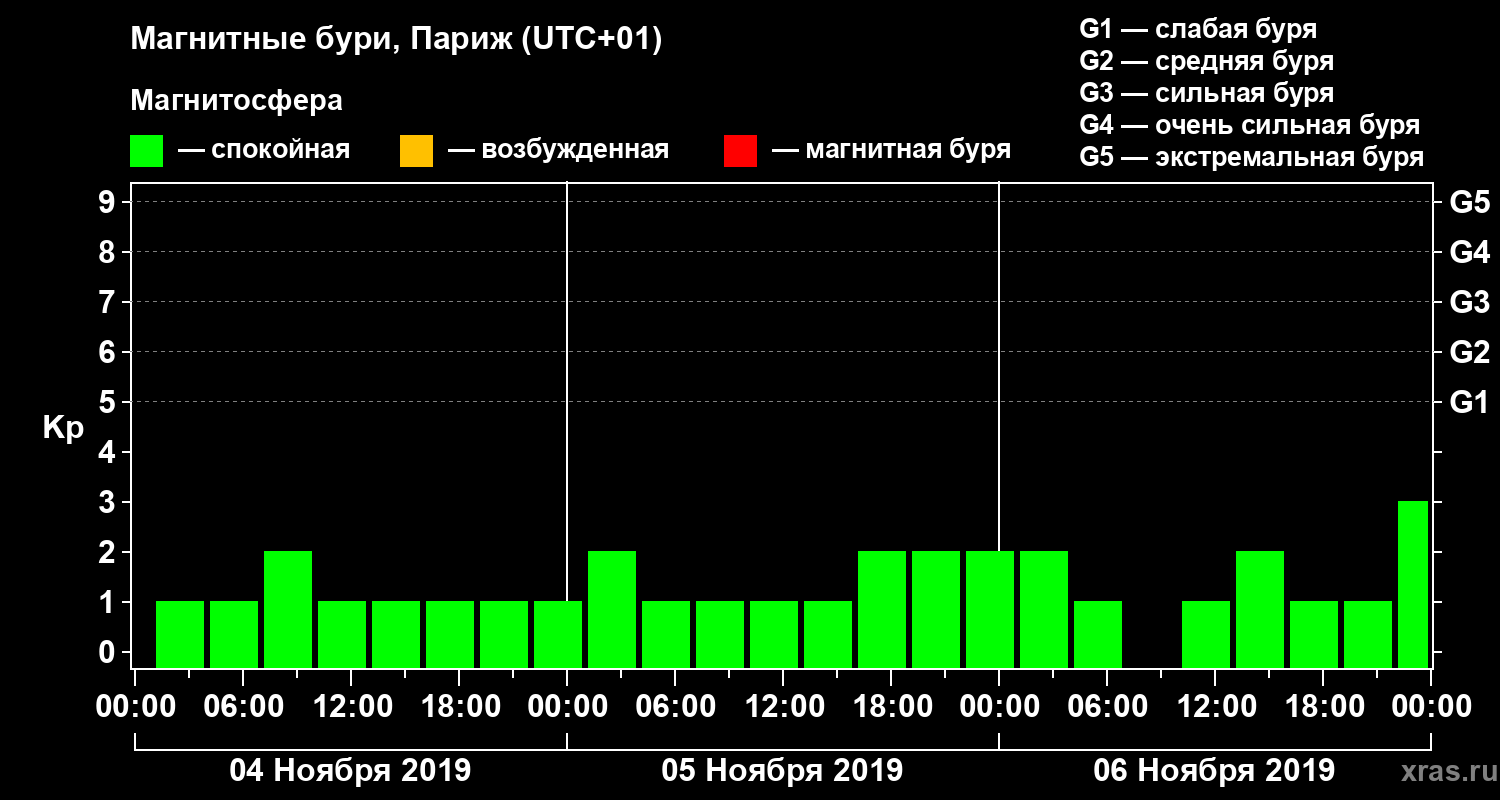Click the Kp 1 bar at 06:00 on 6 November

click(1098, 634)
